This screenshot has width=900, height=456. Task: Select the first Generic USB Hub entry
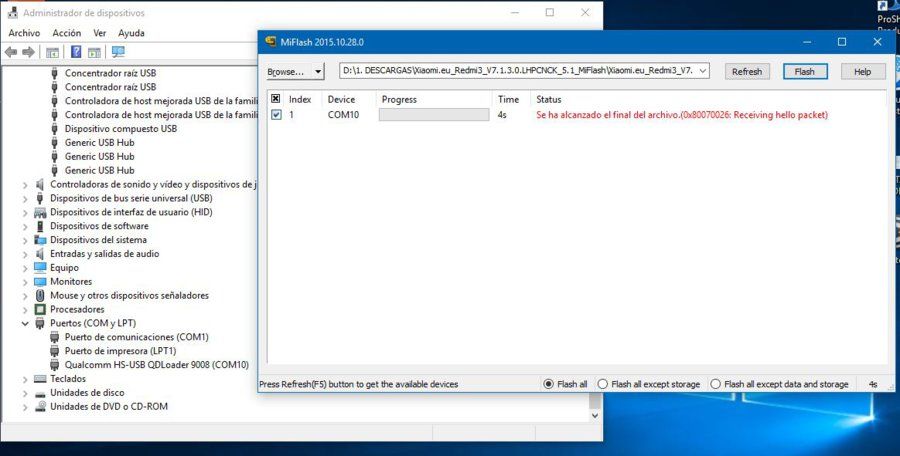99,142
